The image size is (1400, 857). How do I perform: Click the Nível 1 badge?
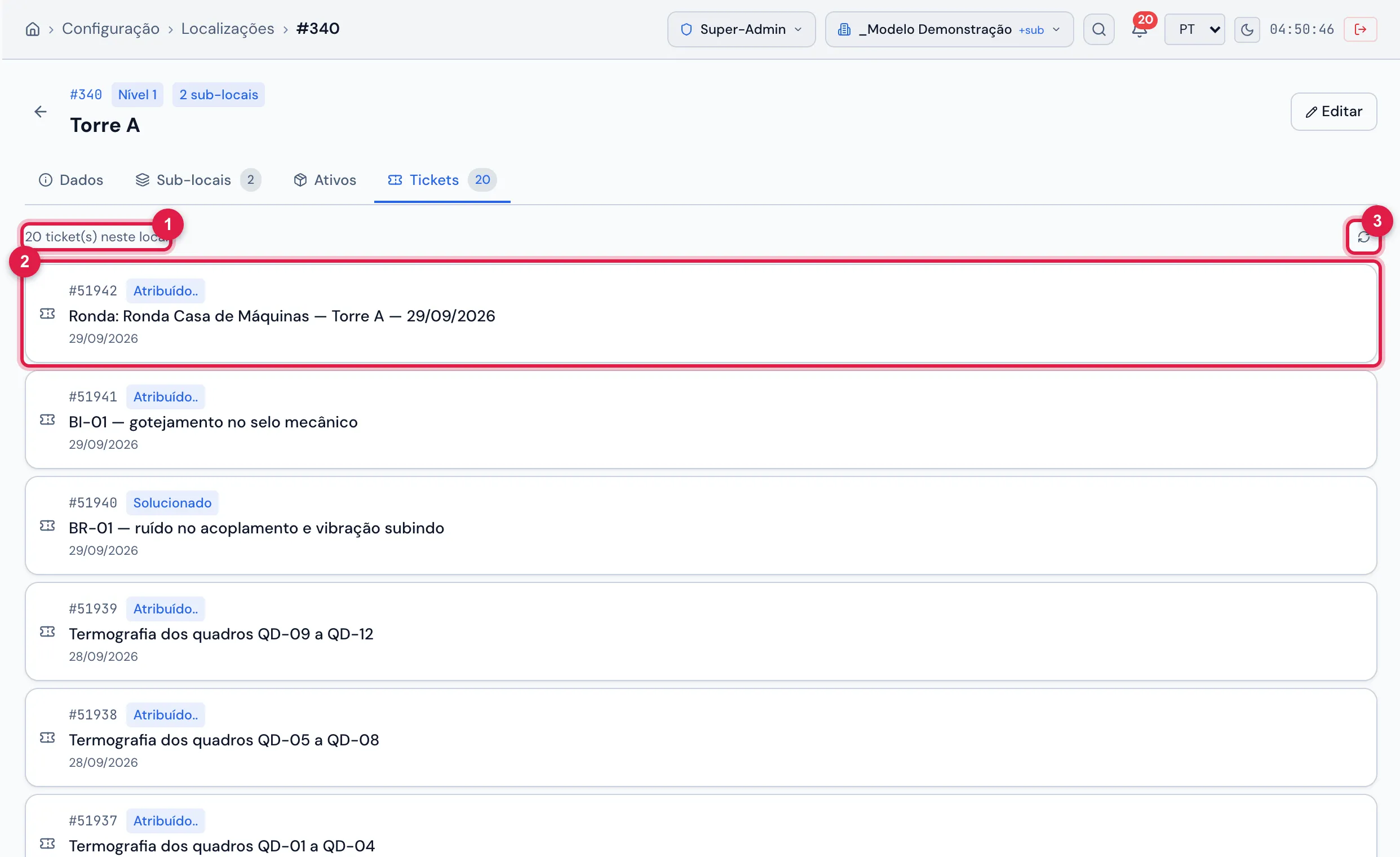(138, 95)
